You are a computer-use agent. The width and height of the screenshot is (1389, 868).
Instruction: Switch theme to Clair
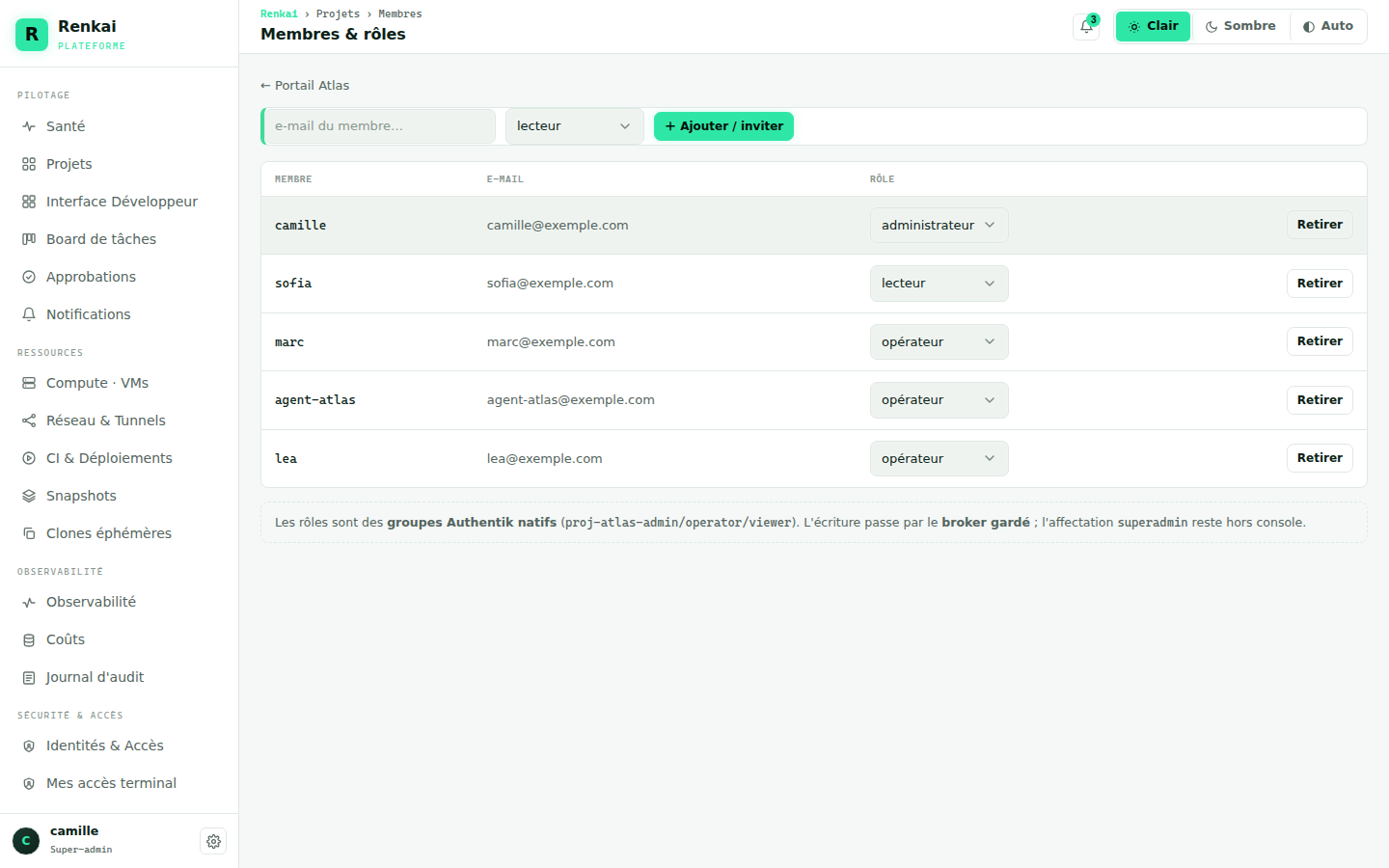tap(1153, 26)
